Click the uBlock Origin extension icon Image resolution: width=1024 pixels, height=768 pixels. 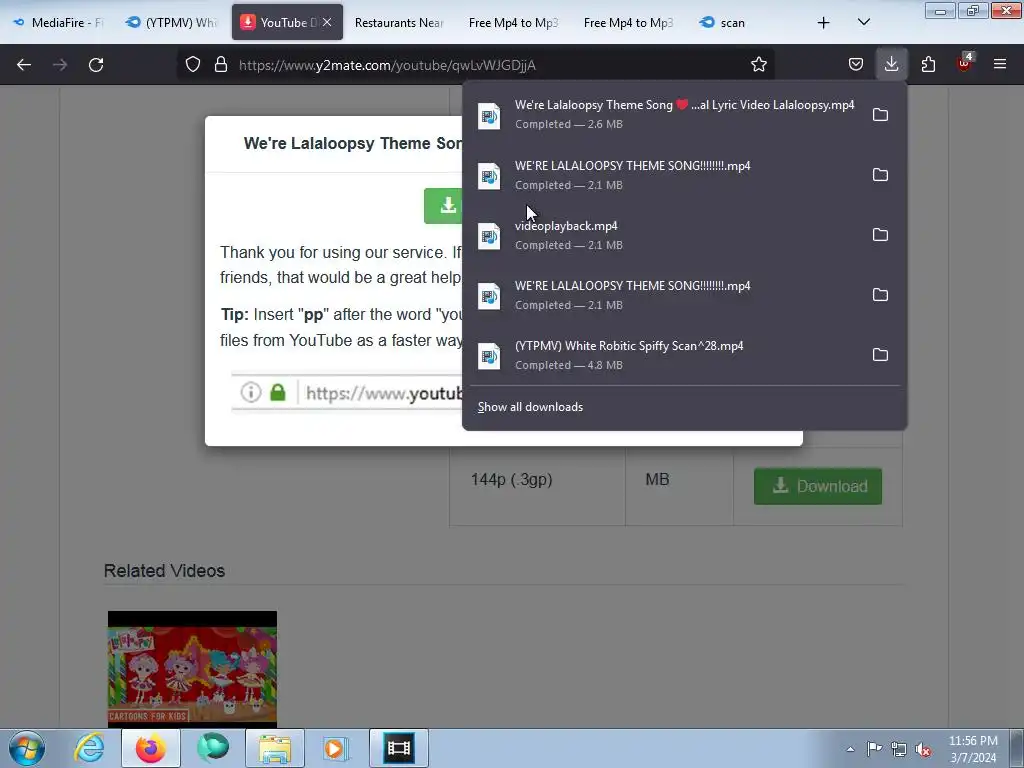[x=964, y=63]
